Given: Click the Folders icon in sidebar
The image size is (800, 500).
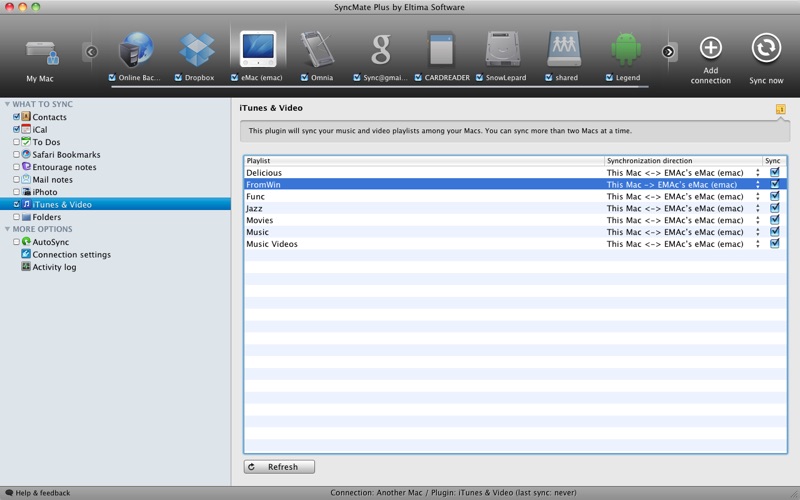Looking at the screenshot, I should click(x=26, y=217).
